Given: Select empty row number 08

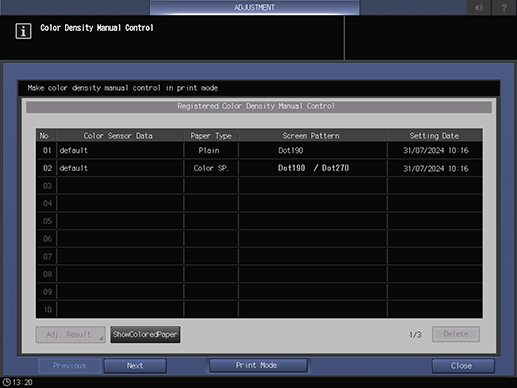Looking at the screenshot, I should pos(259,274).
